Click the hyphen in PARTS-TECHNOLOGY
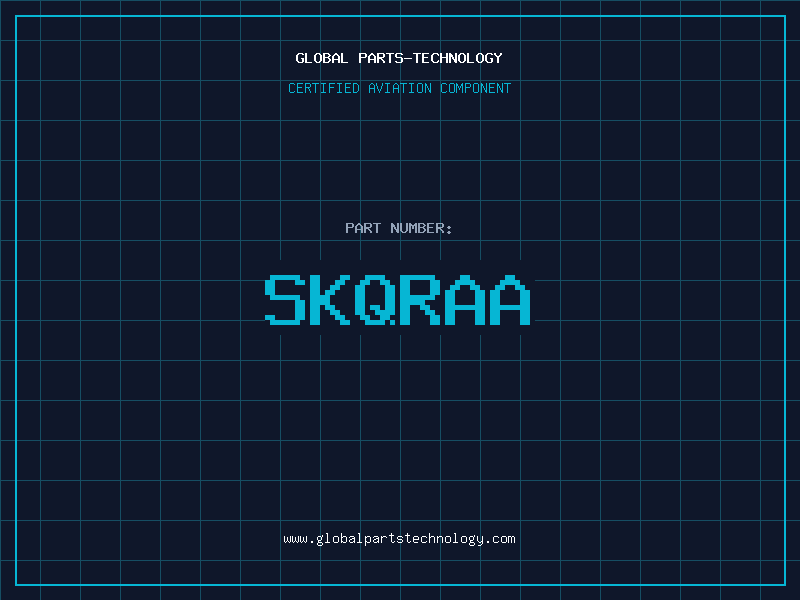800x600 pixels. 409,59
